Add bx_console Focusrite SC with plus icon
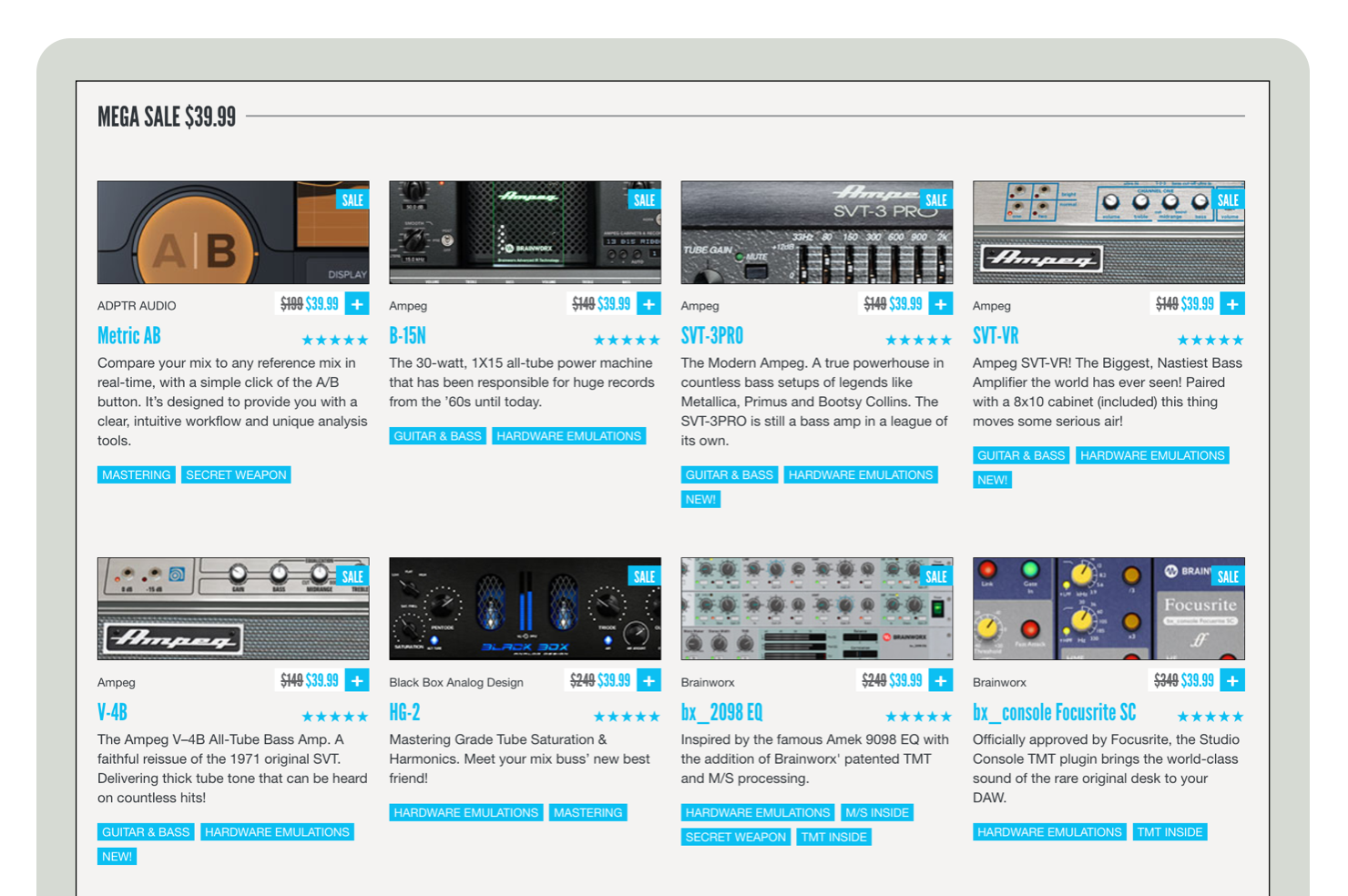The height and width of the screenshot is (896, 1348). click(1232, 680)
